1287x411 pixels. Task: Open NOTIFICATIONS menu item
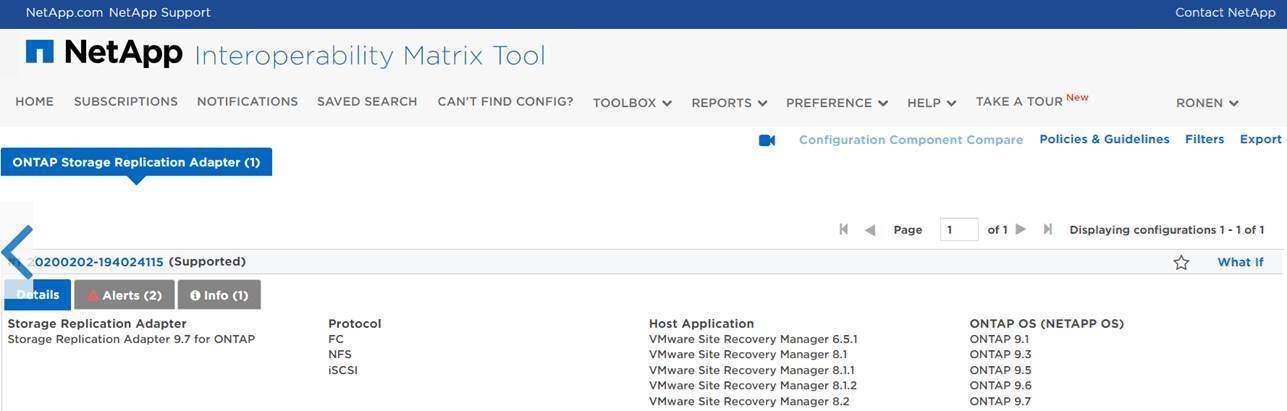click(247, 102)
